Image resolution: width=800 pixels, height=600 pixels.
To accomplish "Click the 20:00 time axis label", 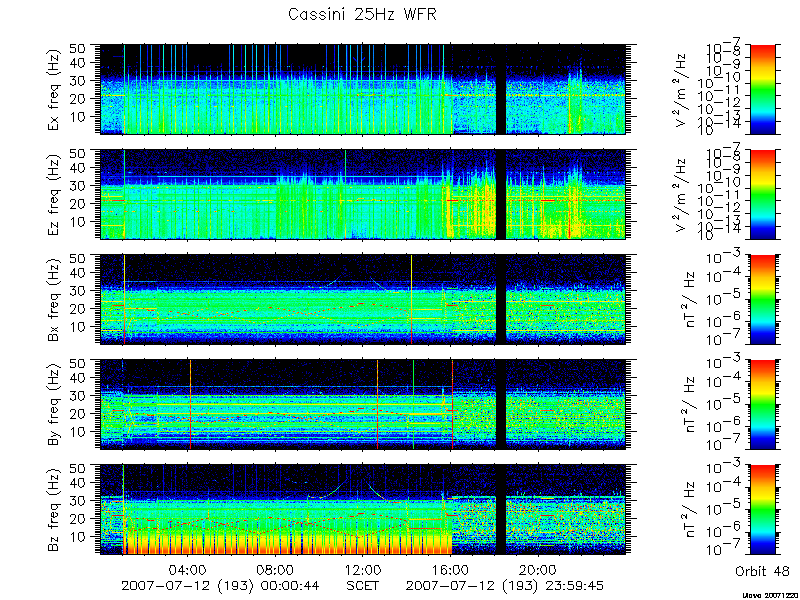I will click(538, 570).
